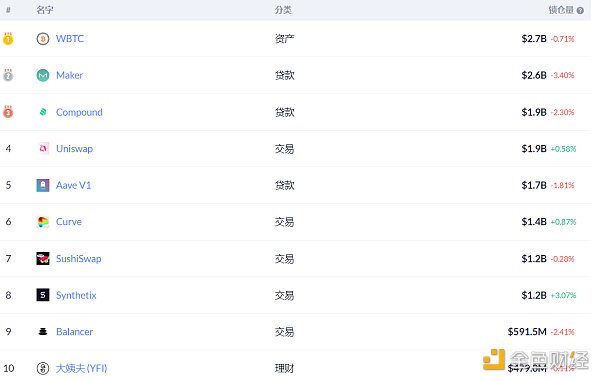Open the 大姨夫 (YFI) project link
The image size is (600, 381).
[x=82, y=368]
